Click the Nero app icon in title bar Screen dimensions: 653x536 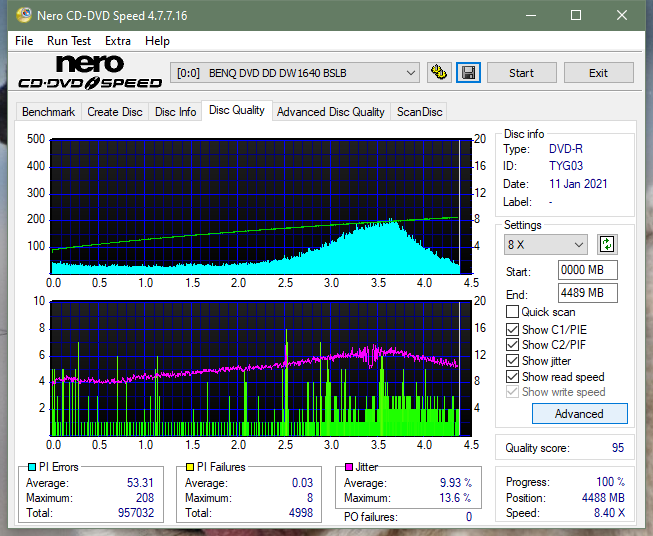(24, 15)
